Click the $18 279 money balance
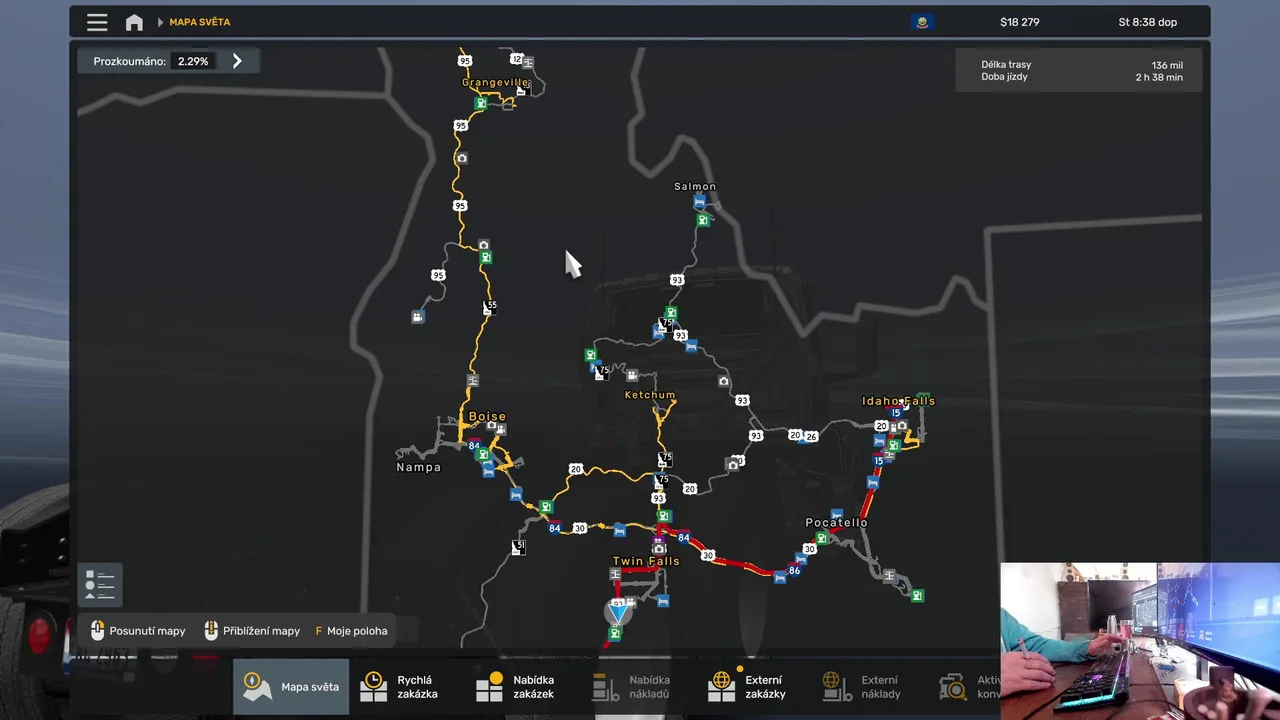Image resolution: width=1280 pixels, height=720 pixels. pyautogui.click(x=1020, y=22)
